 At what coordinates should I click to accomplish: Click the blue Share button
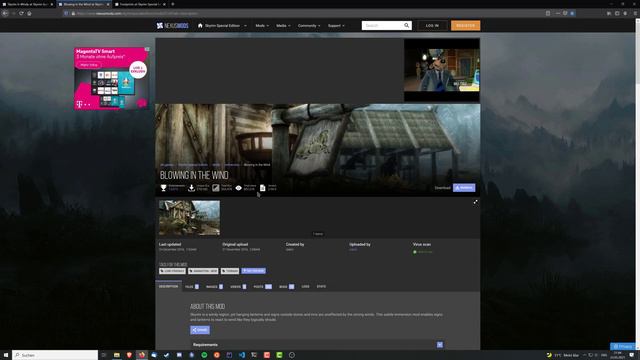200,330
